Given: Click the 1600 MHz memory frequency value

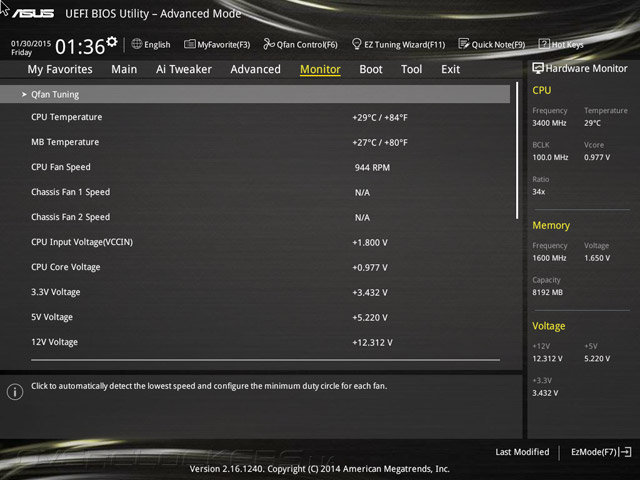Looking at the screenshot, I should click(549, 258).
